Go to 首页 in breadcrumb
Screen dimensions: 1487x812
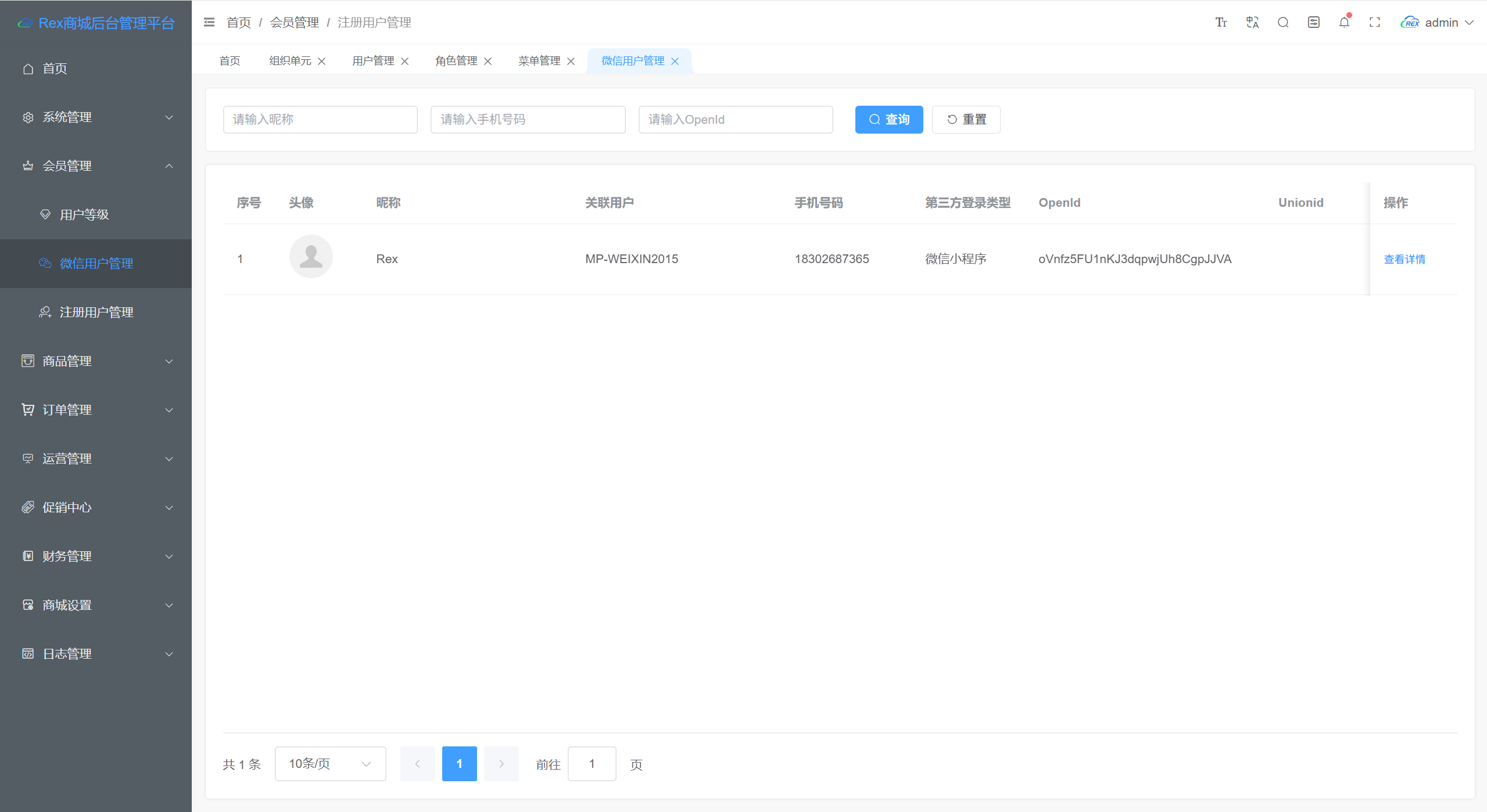point(238,23)
